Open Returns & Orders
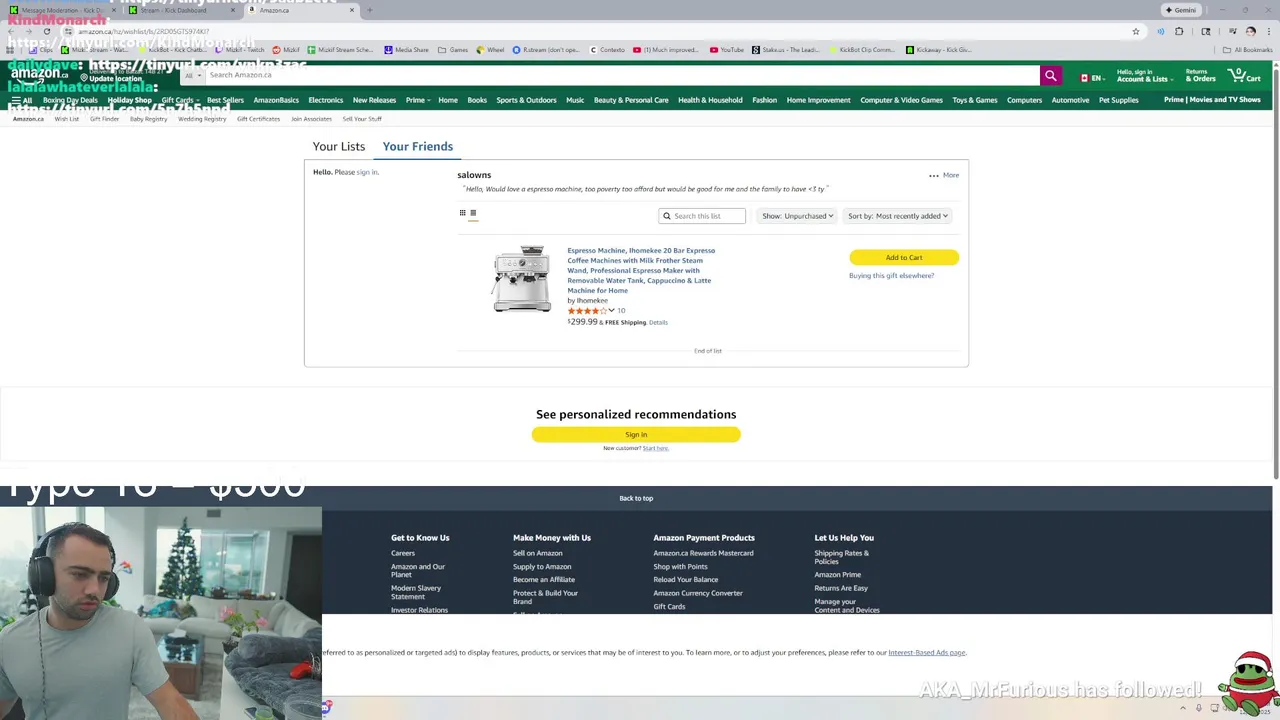Image resolution: width=1280 pixels, height=720 pixels. (1200, 75)
